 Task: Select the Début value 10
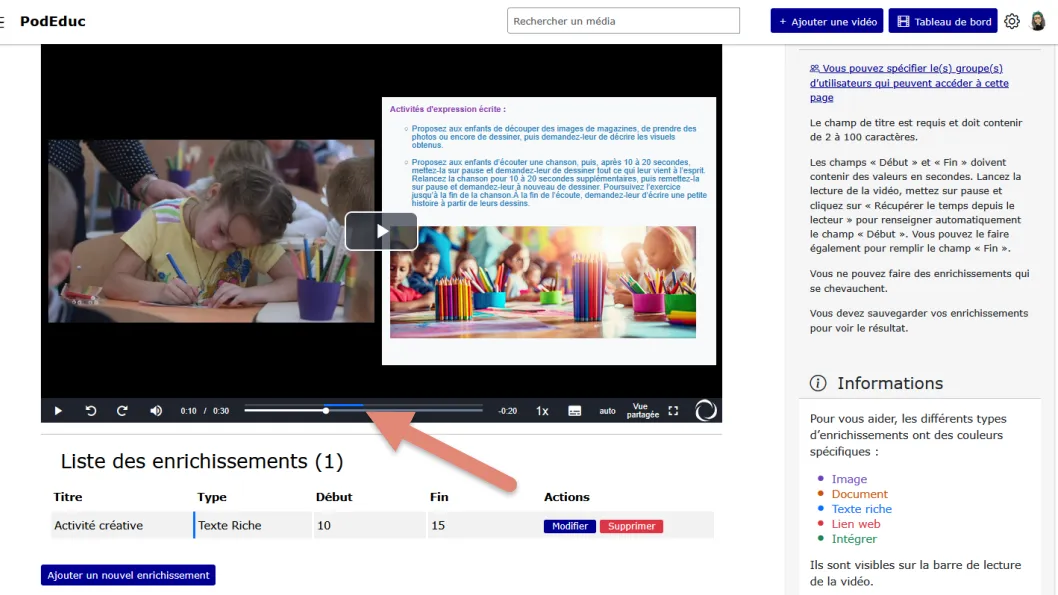[x=370, y=526]
